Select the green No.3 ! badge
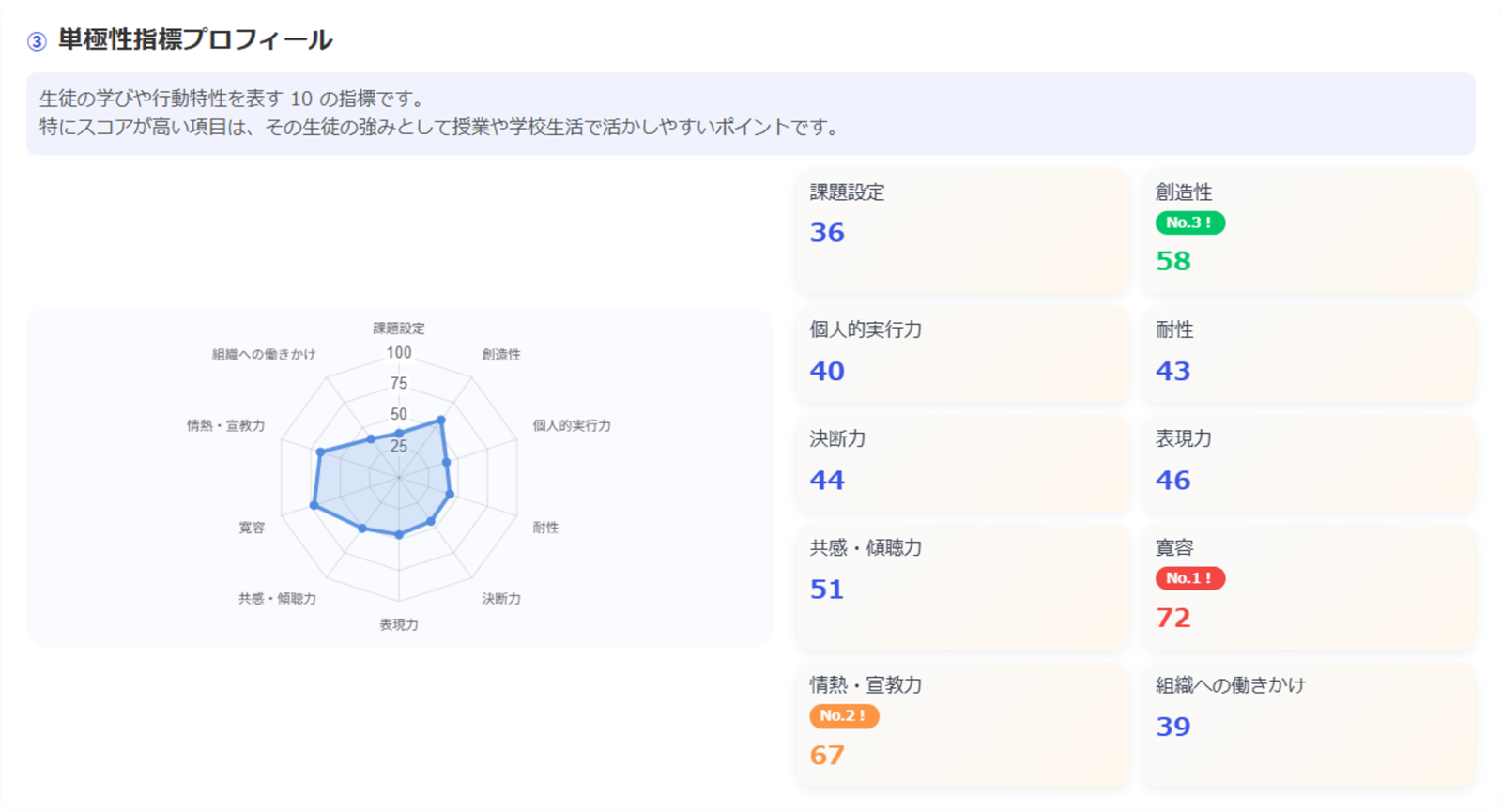This screenshot has width=1502, height=812. pos(1189,222)
